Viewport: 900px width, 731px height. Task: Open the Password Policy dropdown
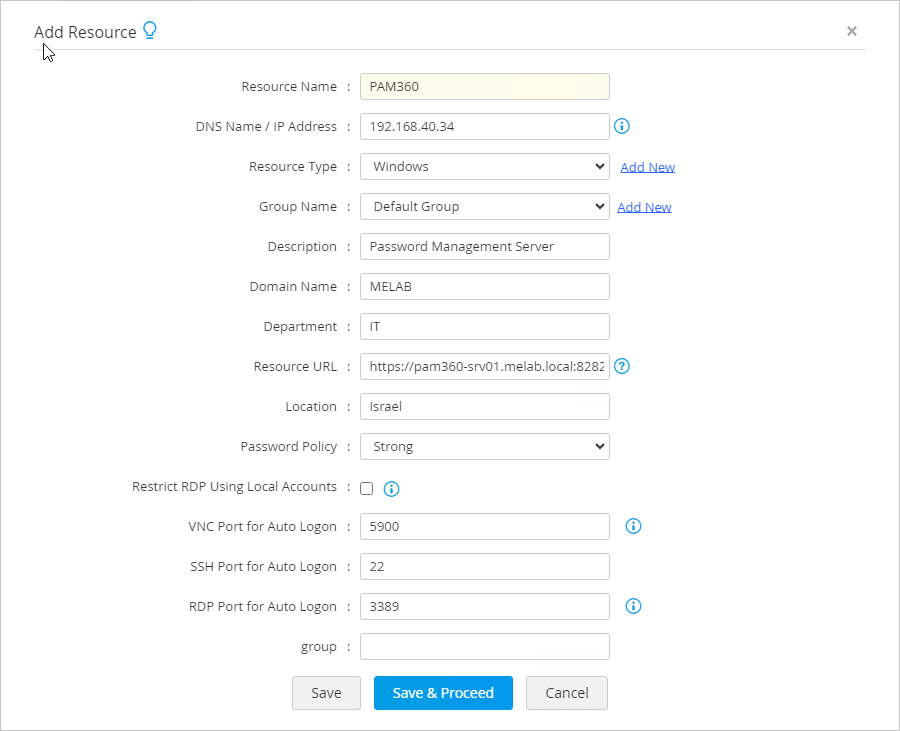pyautogui.click(x=484, y=447)
